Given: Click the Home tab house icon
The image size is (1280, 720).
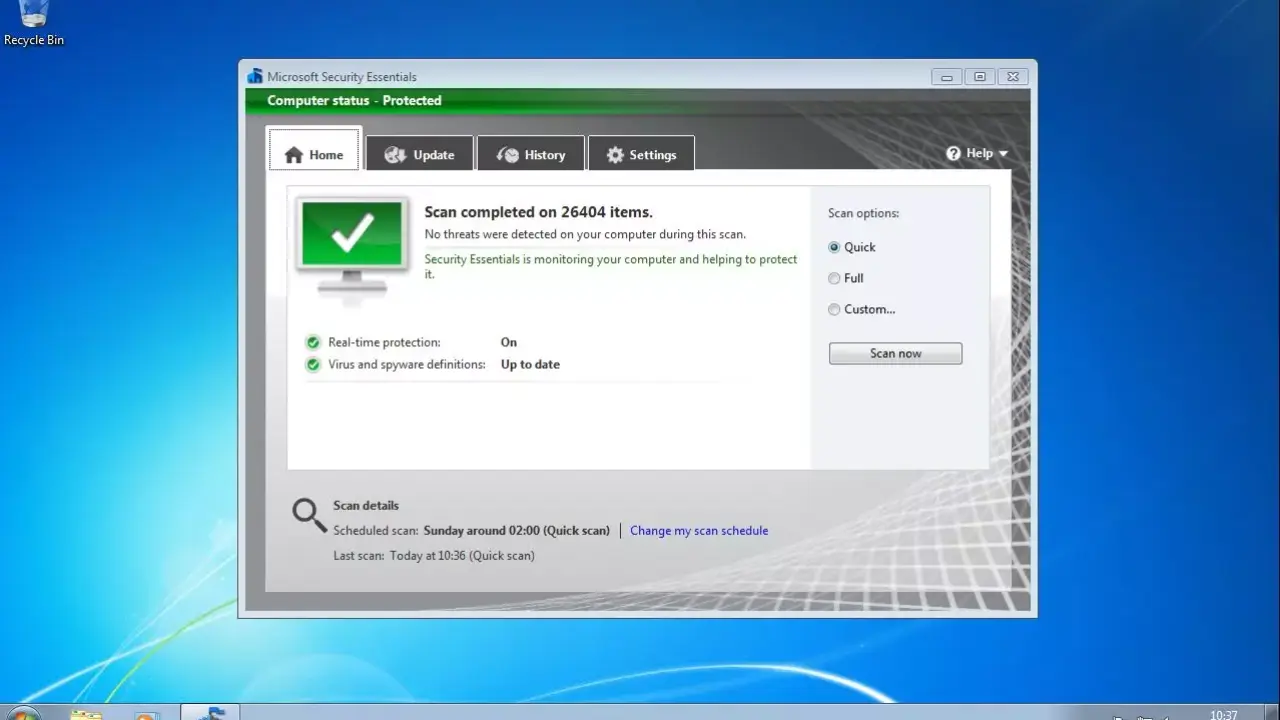Looking at the screenshot, I should point(293,155).
